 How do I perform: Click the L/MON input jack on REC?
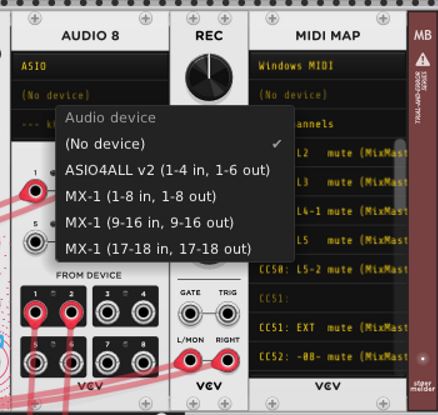tap(190, 360)
